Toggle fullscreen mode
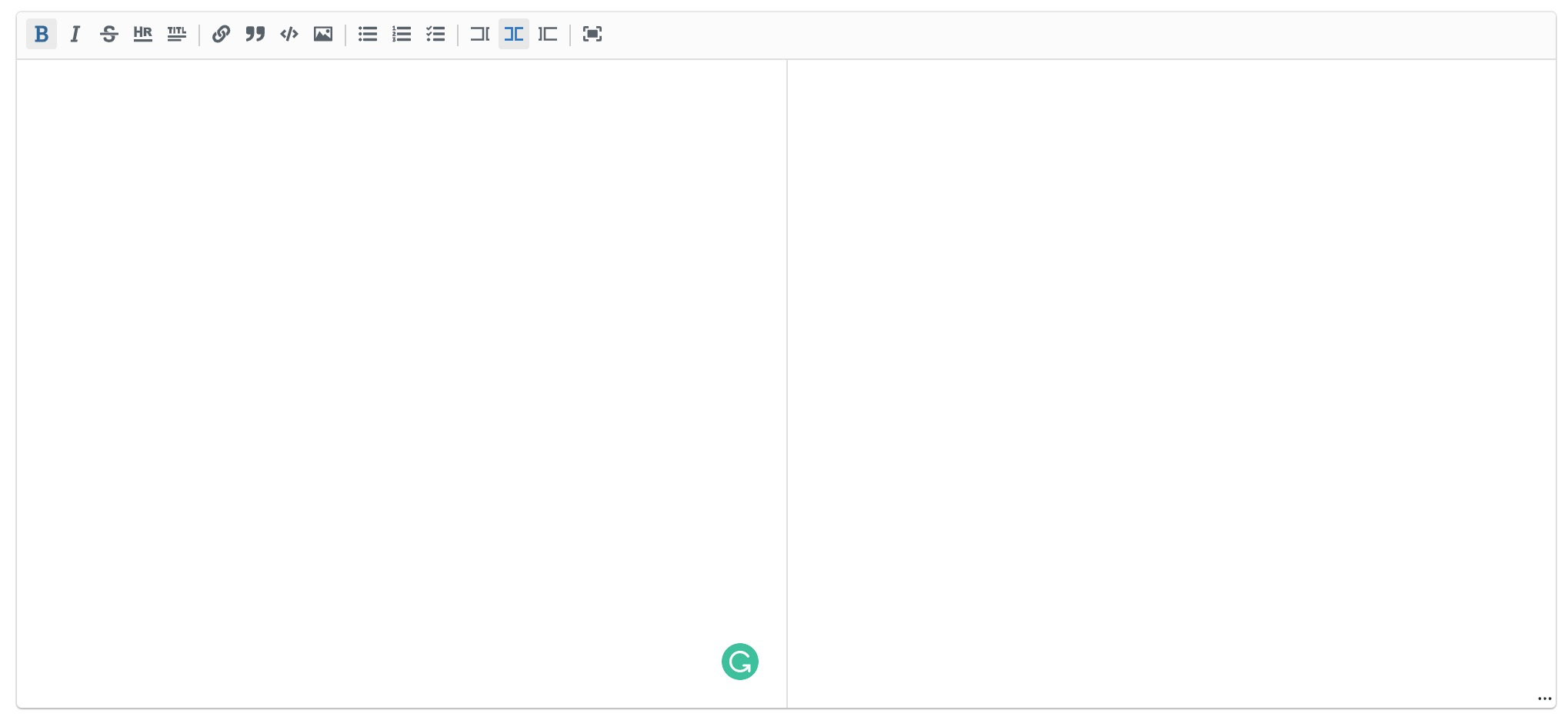The width and height of the screenshot is (1568, 717). point(592,34)
